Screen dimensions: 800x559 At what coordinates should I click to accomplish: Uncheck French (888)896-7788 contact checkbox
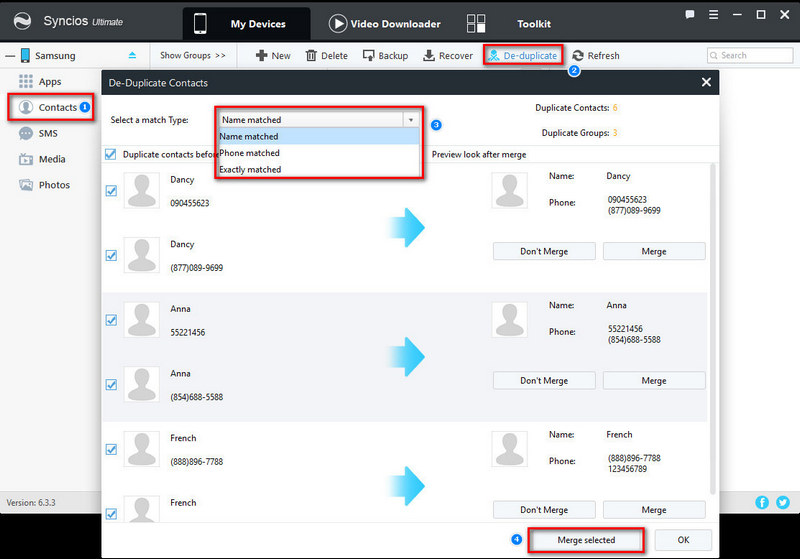tap(111, 449)
